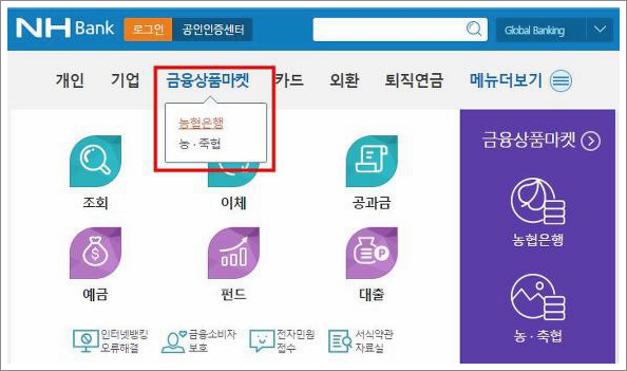
Task: Click the 공과금 bill icon
Action: click(371, 161)
